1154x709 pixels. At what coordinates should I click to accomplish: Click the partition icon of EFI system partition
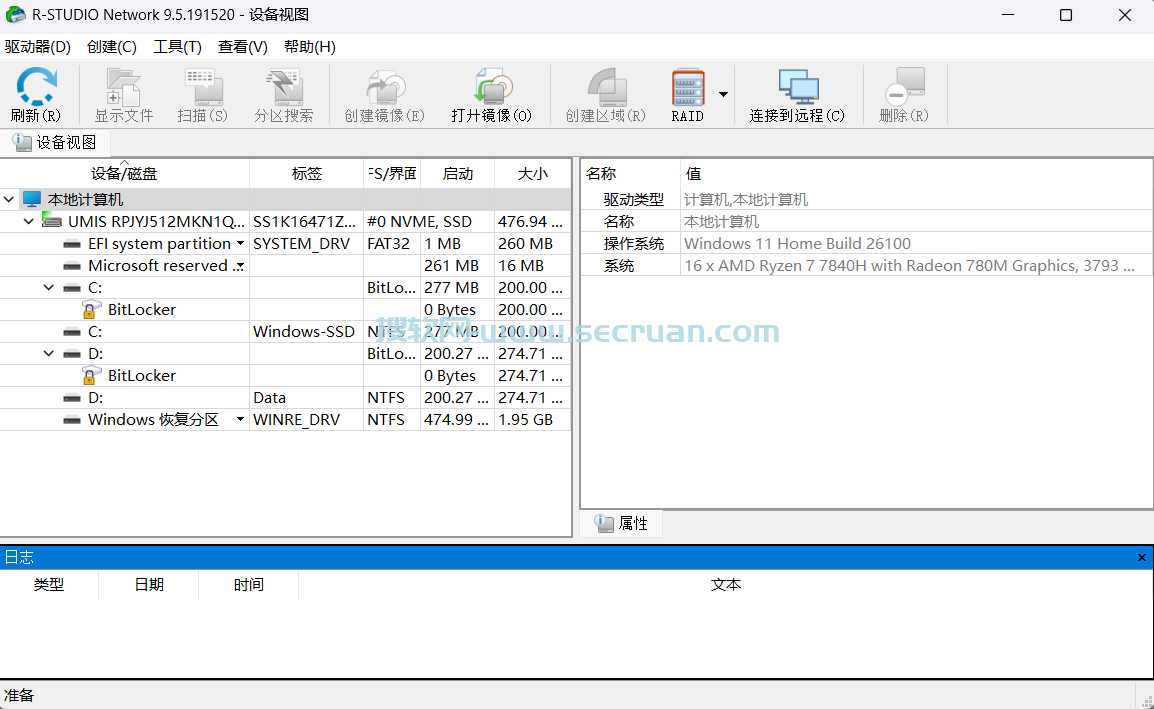pos(72,244)
